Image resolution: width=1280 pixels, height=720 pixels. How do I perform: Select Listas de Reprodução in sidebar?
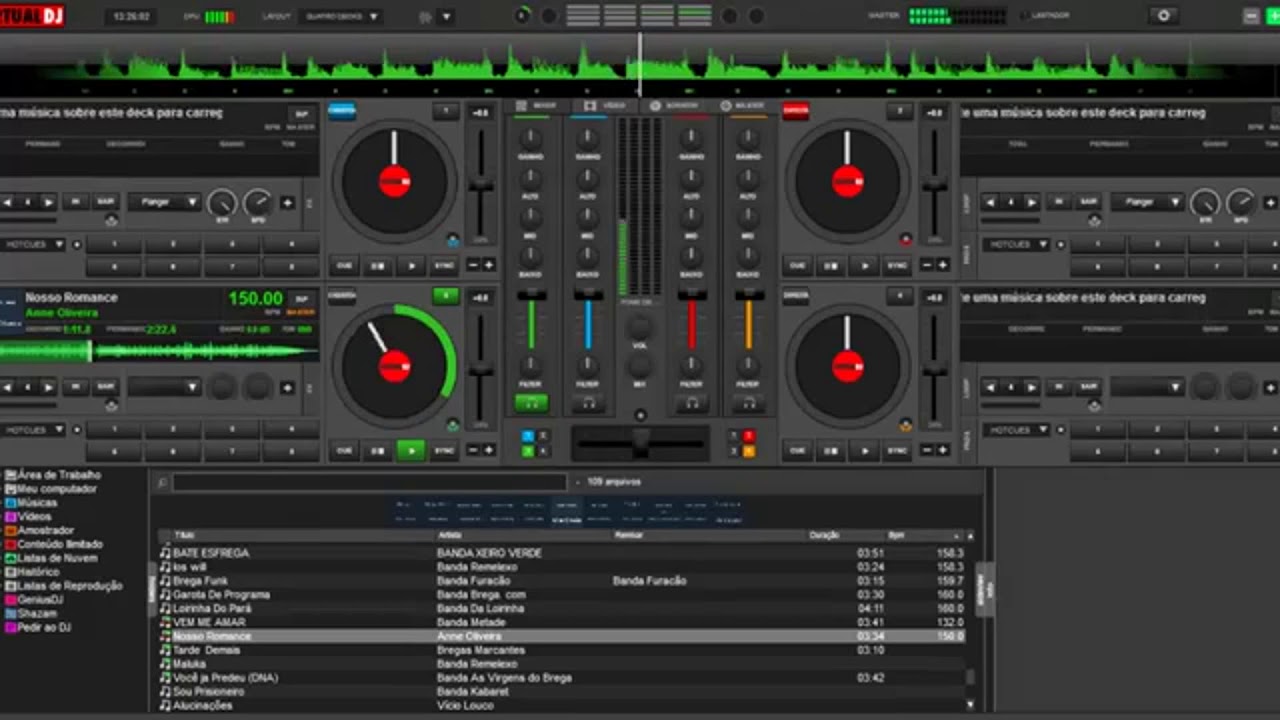(x=63, y=585)
